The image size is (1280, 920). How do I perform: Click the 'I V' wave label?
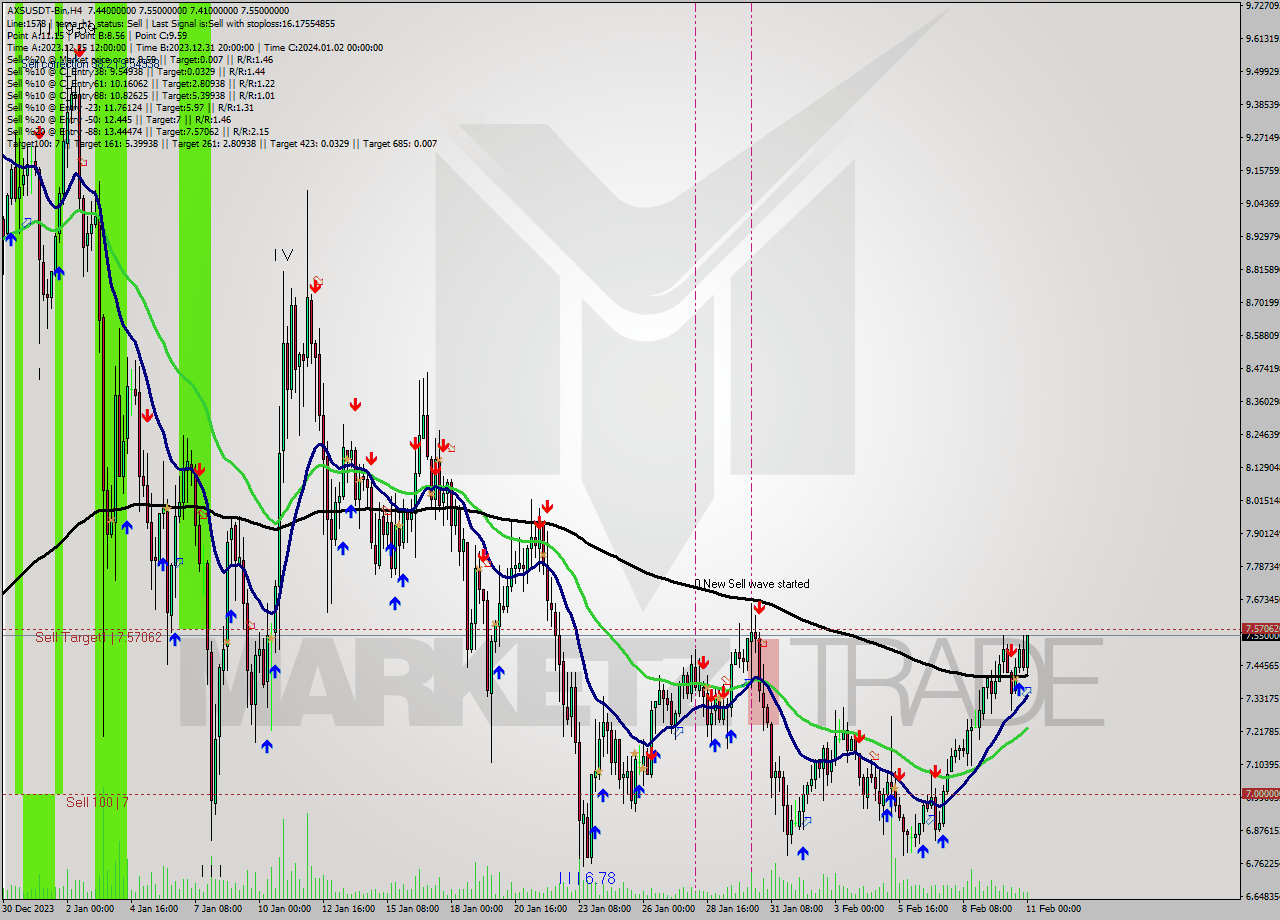pyautogui.click(x=283, y=256)
